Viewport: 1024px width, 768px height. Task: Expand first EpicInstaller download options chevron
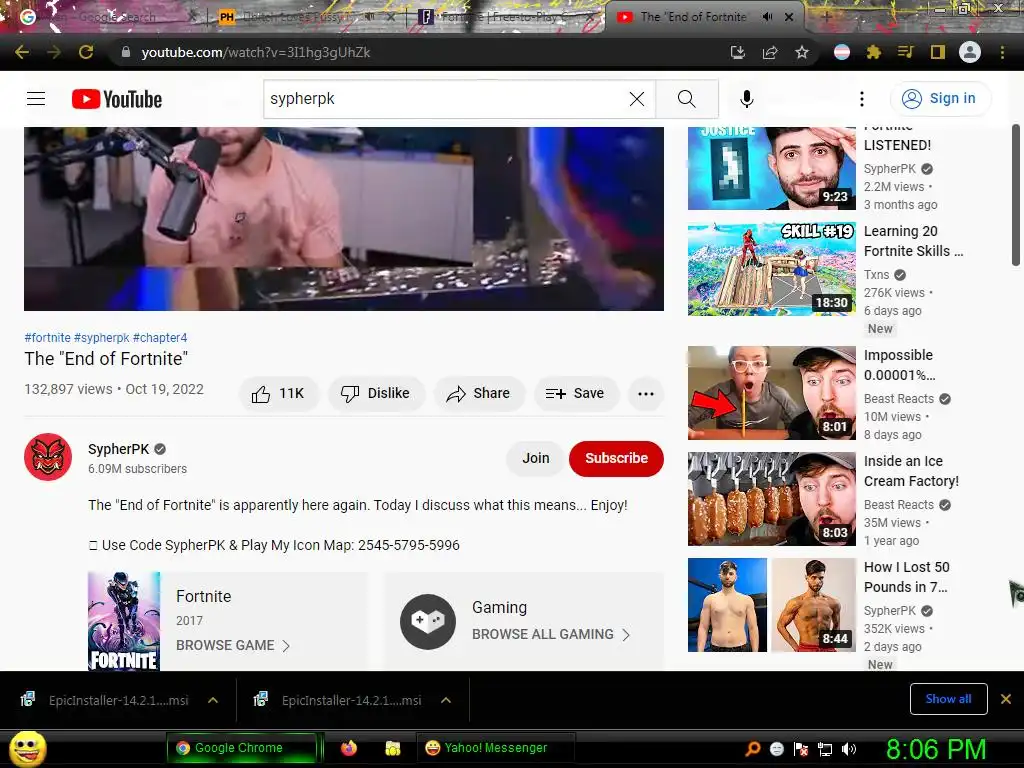point(212,700)
